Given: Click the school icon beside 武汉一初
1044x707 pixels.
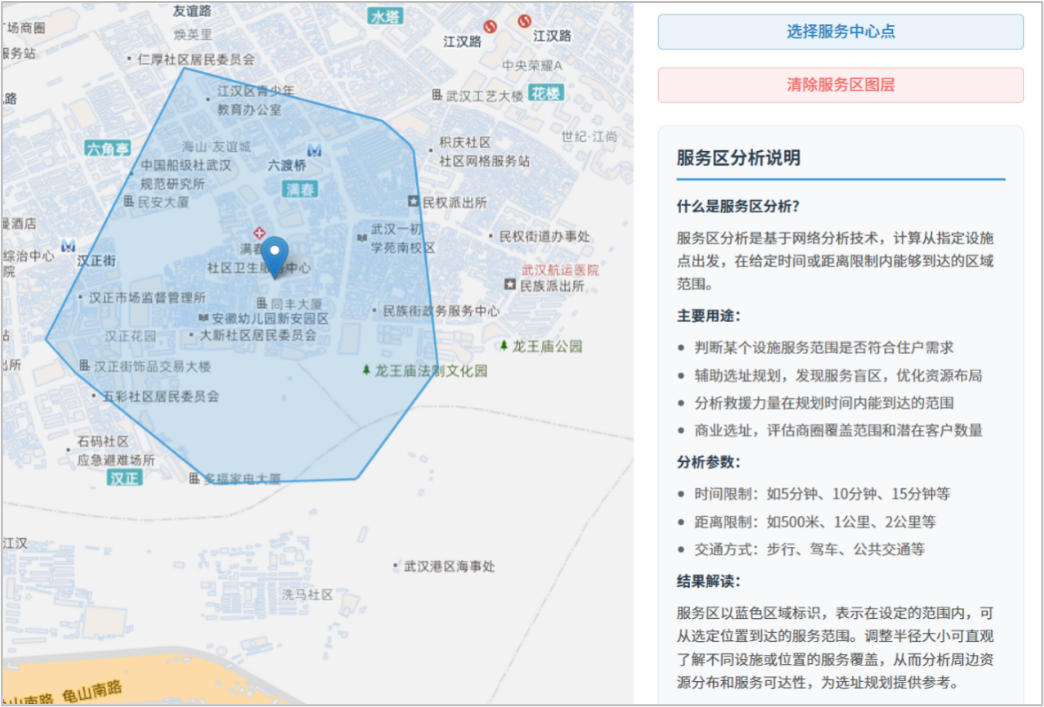Looking at the screenshot, I should [x=361, y=237].
